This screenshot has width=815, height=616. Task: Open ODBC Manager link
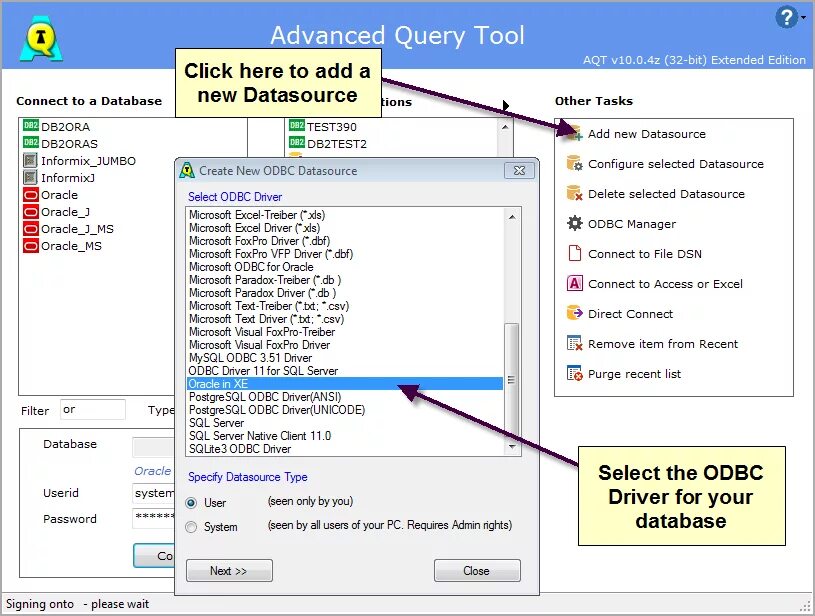tap(632, 224)
